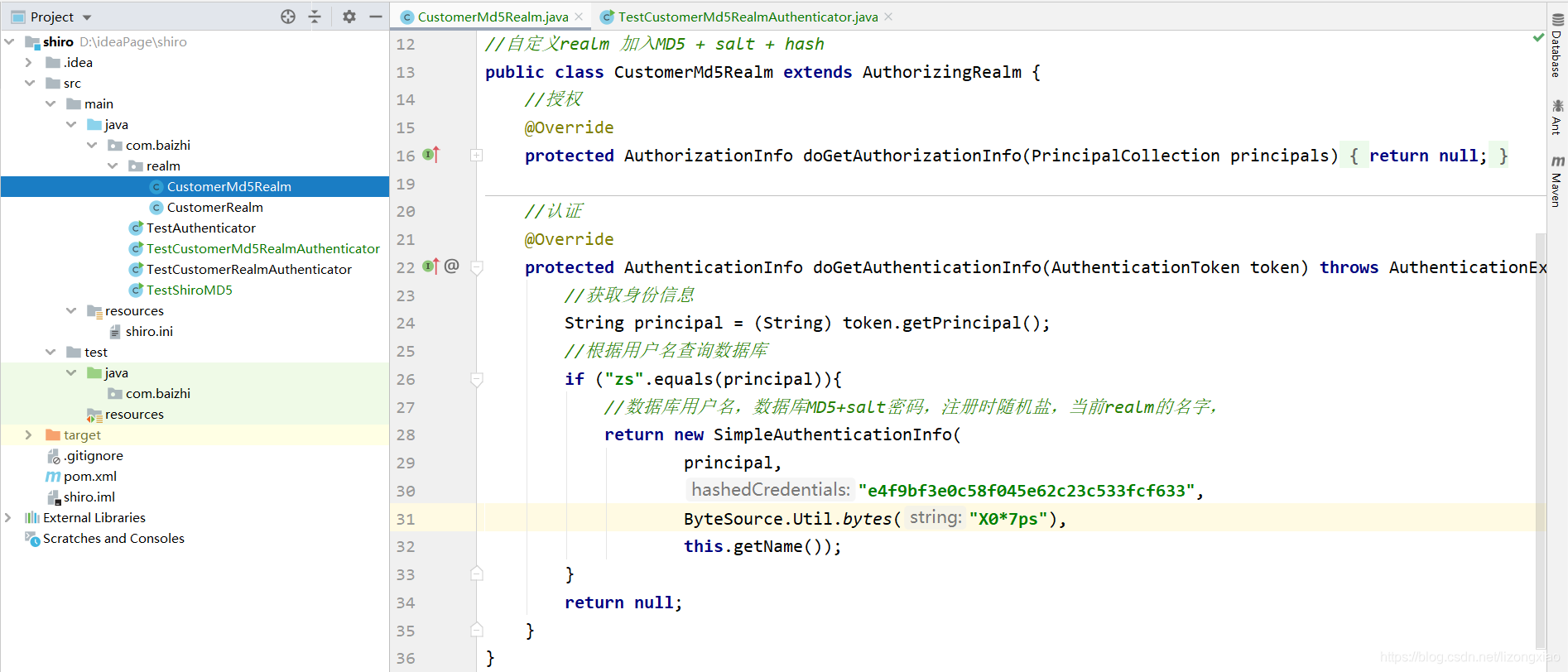This screenshot has height=672, width=1568.
Task: Select shiro.iml file
Action: pos(89,497)
